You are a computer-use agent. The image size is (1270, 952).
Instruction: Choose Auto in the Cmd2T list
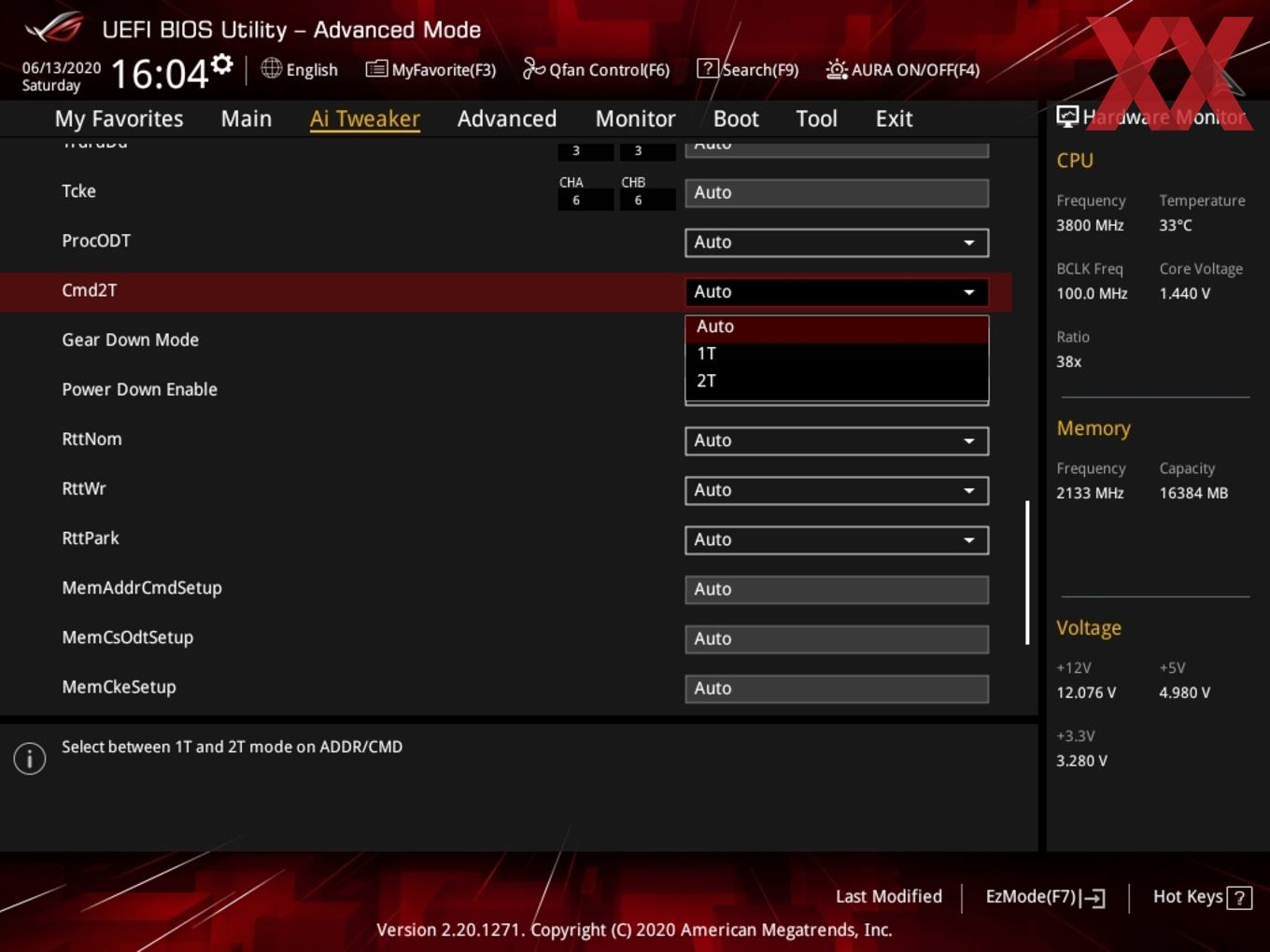(x=837, y=328)
